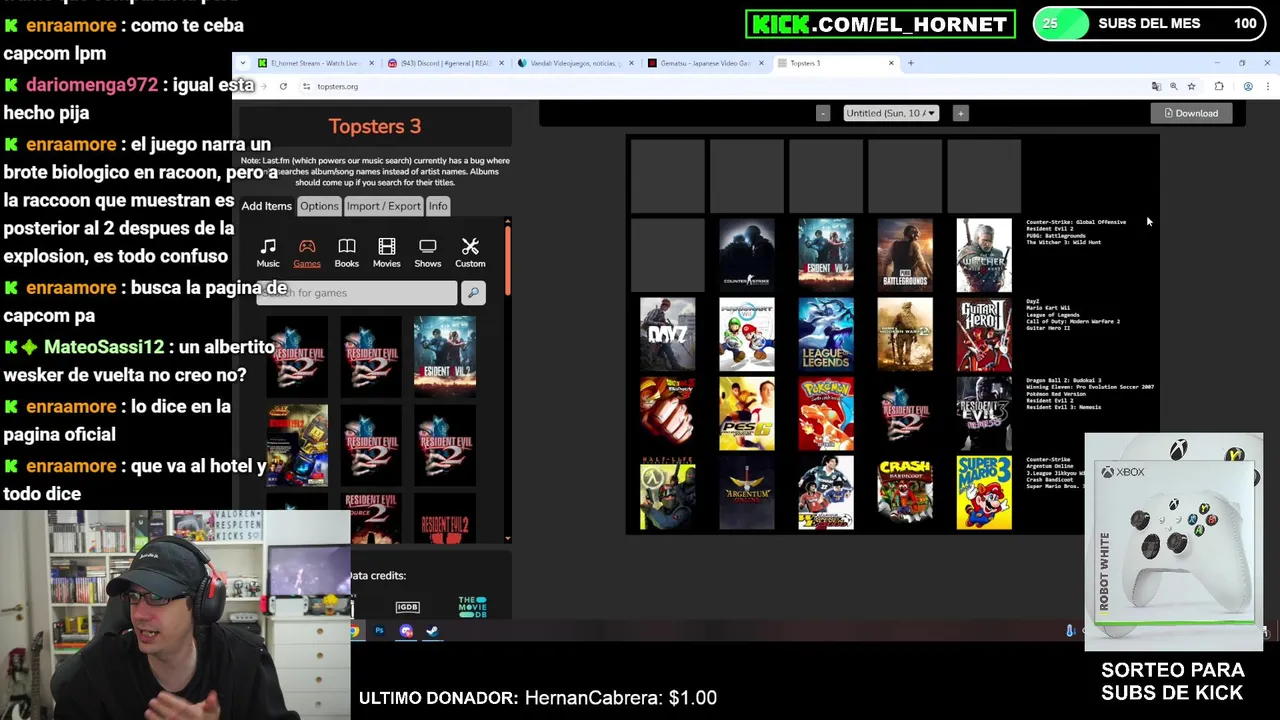Select the Dragon Ball Budokai 3 cover
1280x720 pixels.
[x=668, y=413]
